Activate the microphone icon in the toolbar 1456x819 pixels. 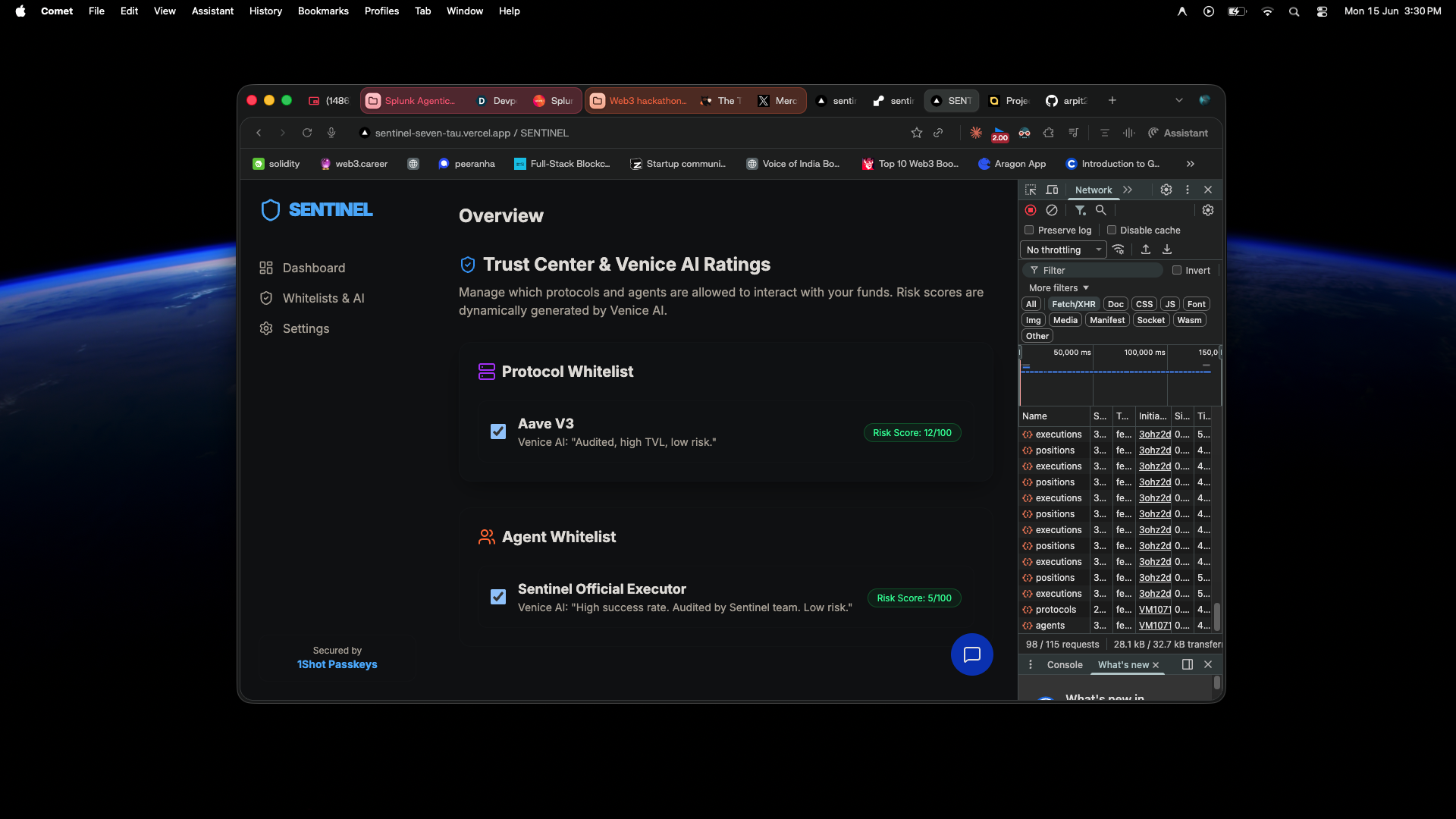331,133
